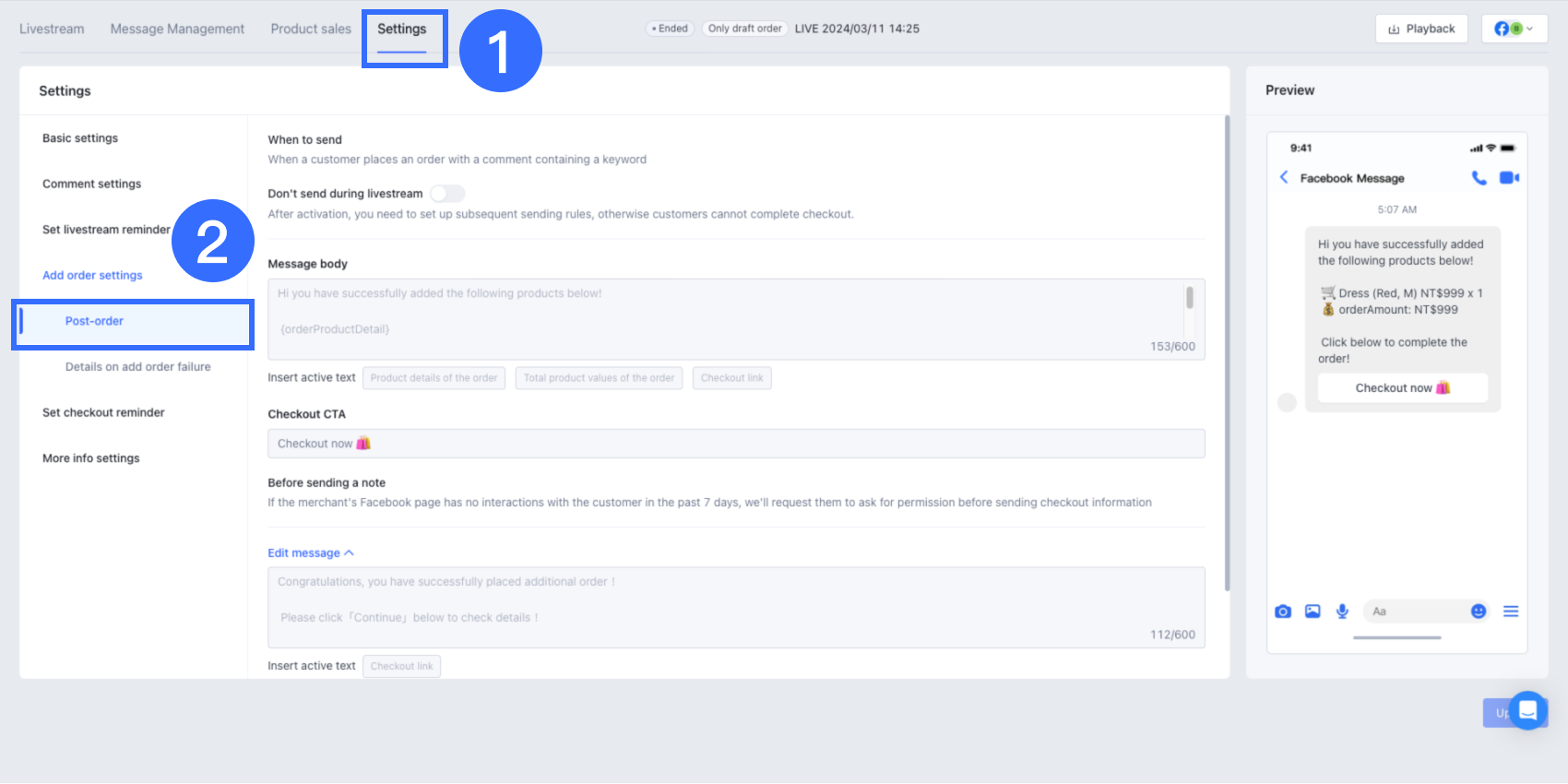
Task: Click the image gallery icon in preview
Action: [x=1313, y=612]
